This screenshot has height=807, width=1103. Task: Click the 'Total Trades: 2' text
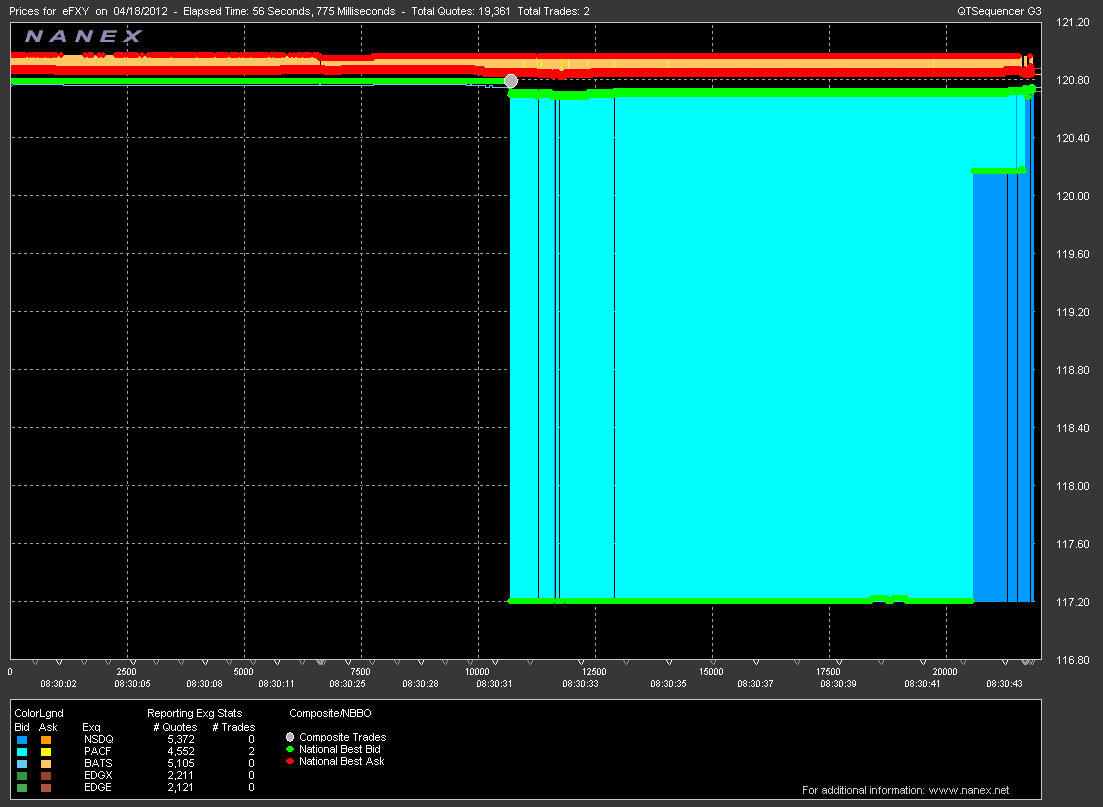(x=554, y=11)
